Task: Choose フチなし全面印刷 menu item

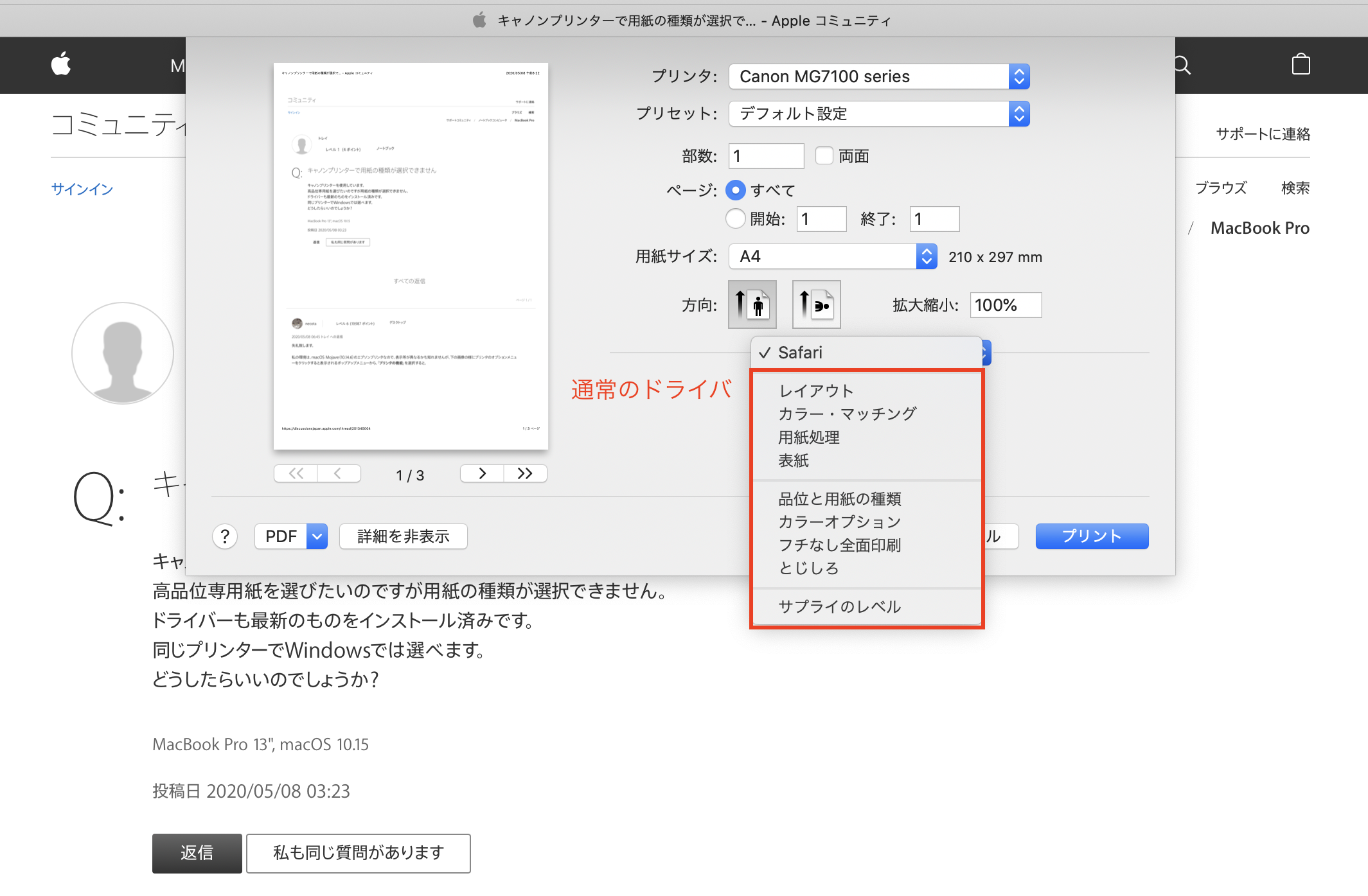Action: tap(866, 545)
